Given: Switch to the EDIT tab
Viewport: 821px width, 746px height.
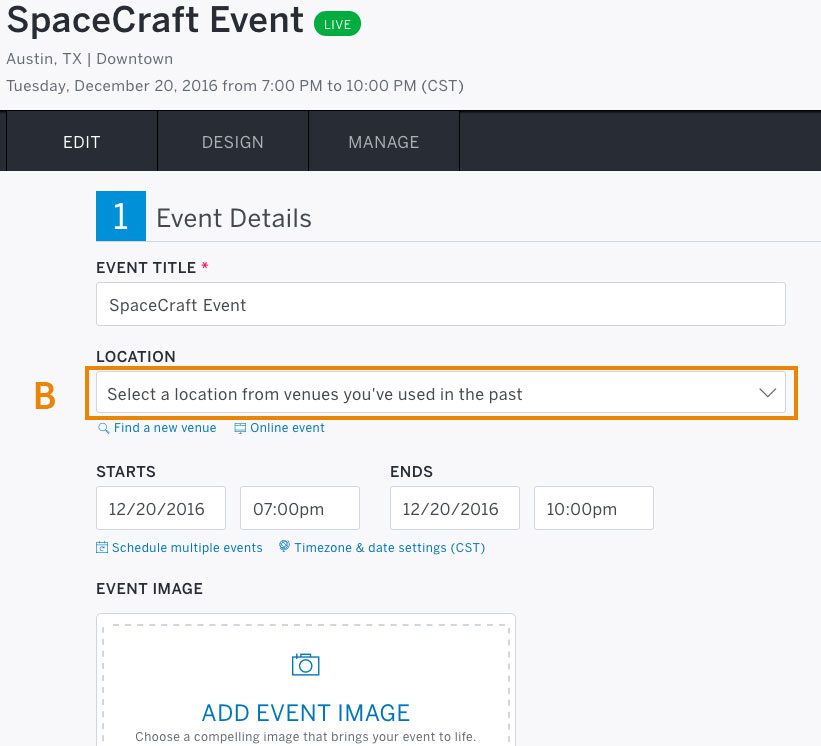Looking at the screenshot, I should (x=82, y=141).
